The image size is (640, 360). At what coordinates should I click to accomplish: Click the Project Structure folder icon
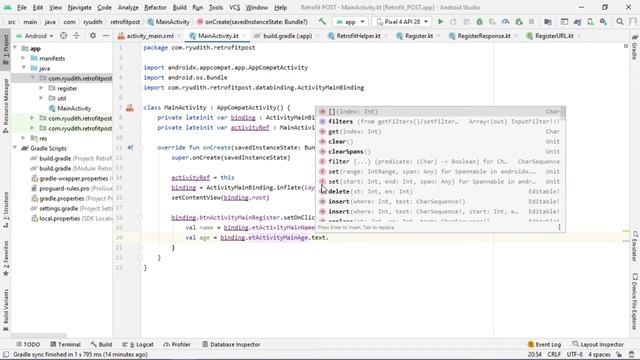[548, 22]
